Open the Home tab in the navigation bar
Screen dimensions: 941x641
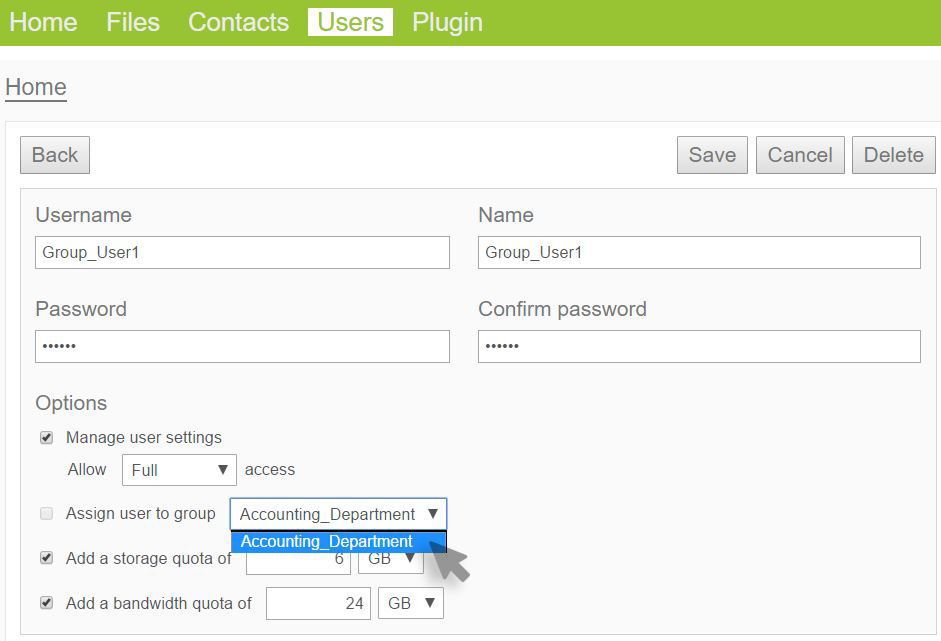[43, 22]
